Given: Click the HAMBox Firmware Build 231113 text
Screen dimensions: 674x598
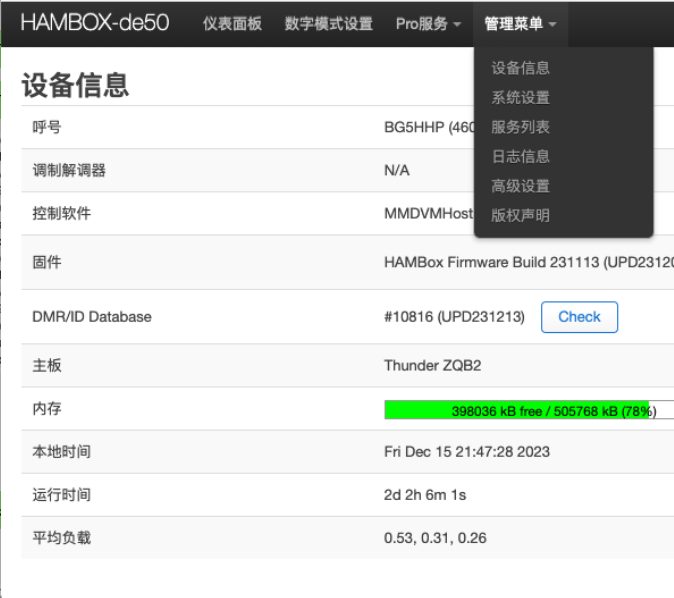Looking at the screenshot, I should (491, 262).
